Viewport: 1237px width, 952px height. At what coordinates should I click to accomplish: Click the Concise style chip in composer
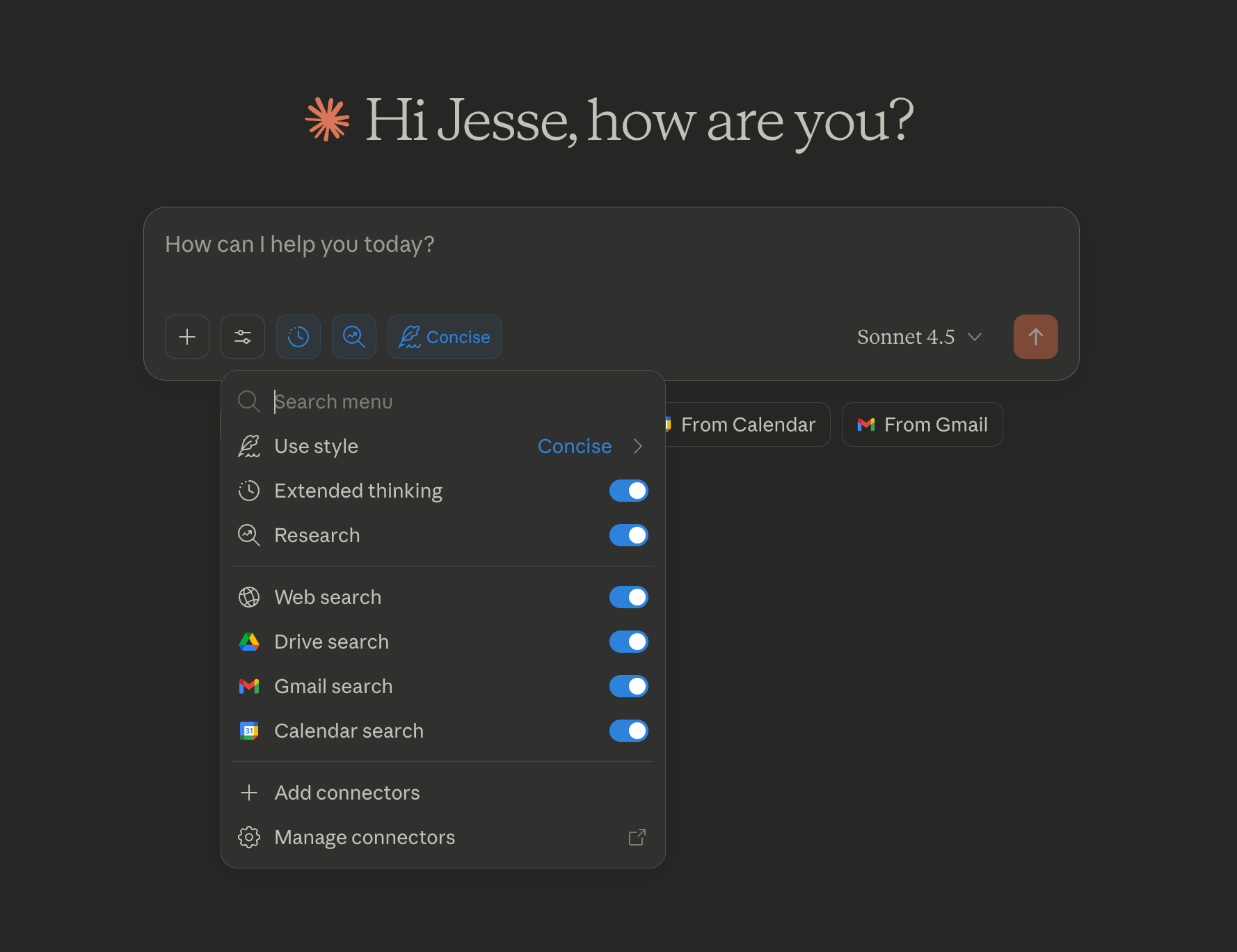point(445,337)
